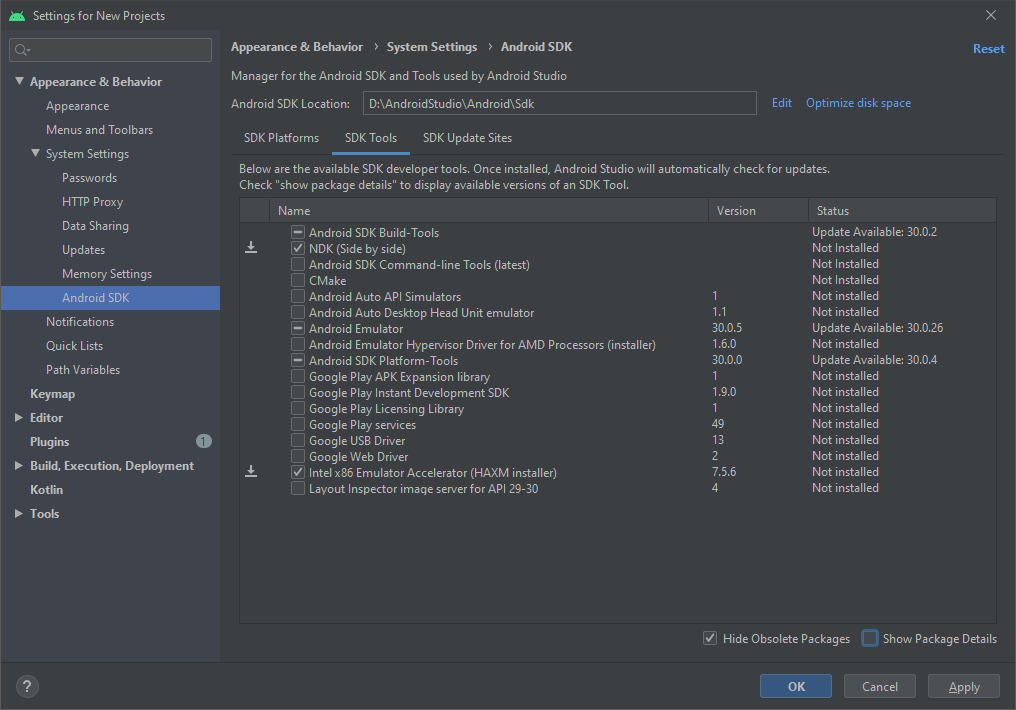Open the SDK Update Sites tab
Image resolution: width=1016 pixels, height=710 pixels.
467,138
